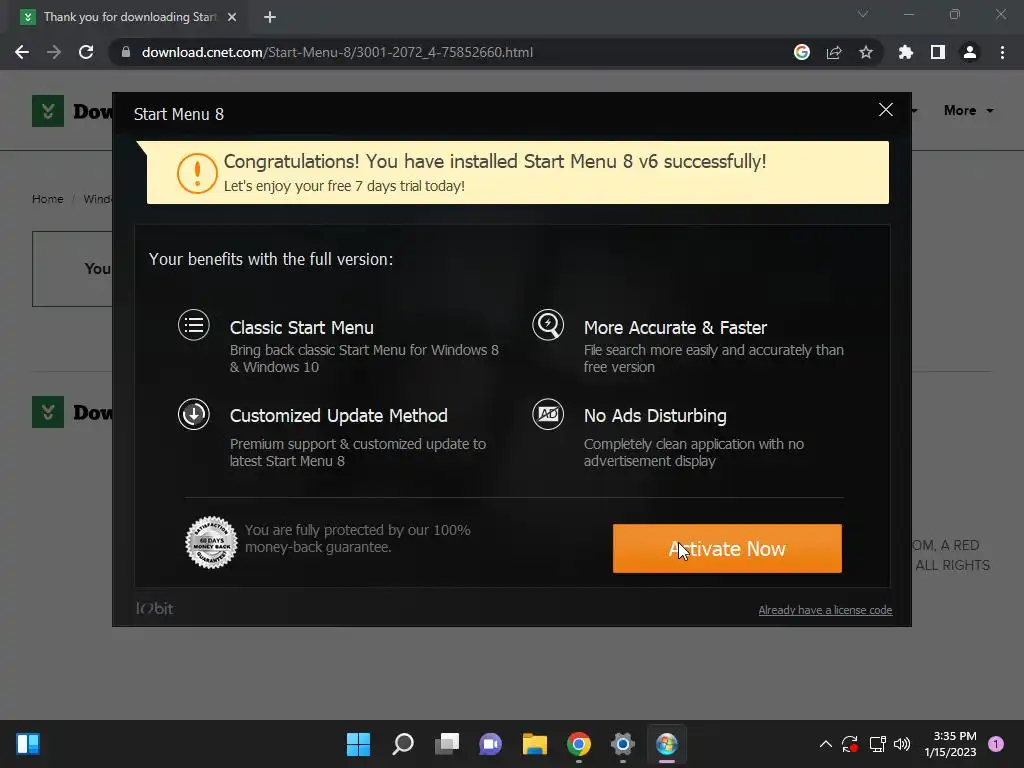This screenshot has height=768, width=1024.
Task: Go back in Chrome browser
Action: point(22,52)
